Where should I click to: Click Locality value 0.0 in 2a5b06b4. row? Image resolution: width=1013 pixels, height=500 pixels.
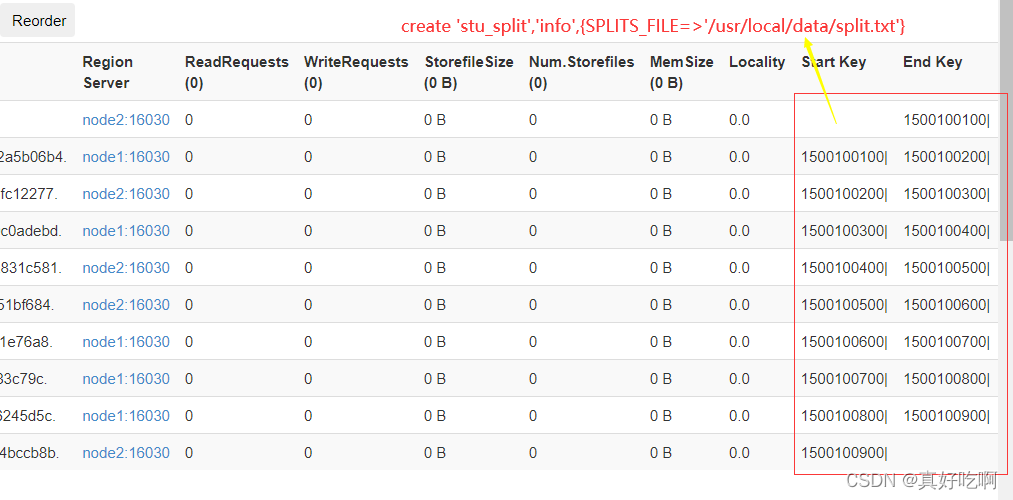click(x=739, y=157)
